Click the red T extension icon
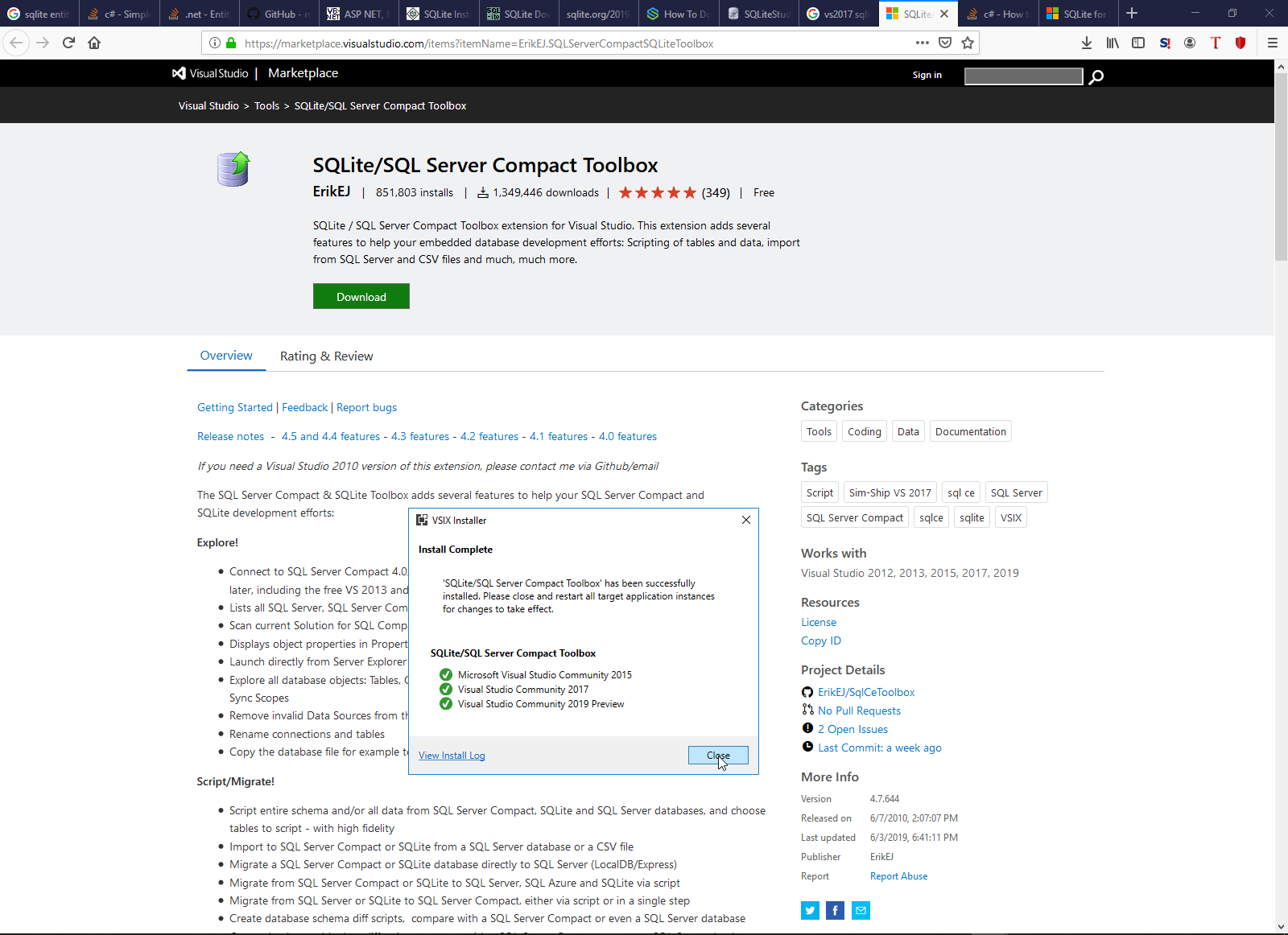The image size is (1288, 935). [x=1216, y=43]
